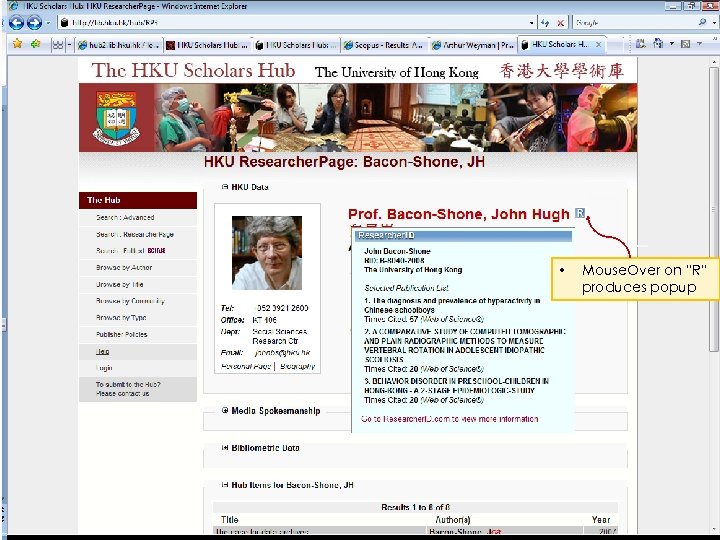Click the vertical page scrollbar
This screenshot has height=540, width=720.
click(713, 209)
